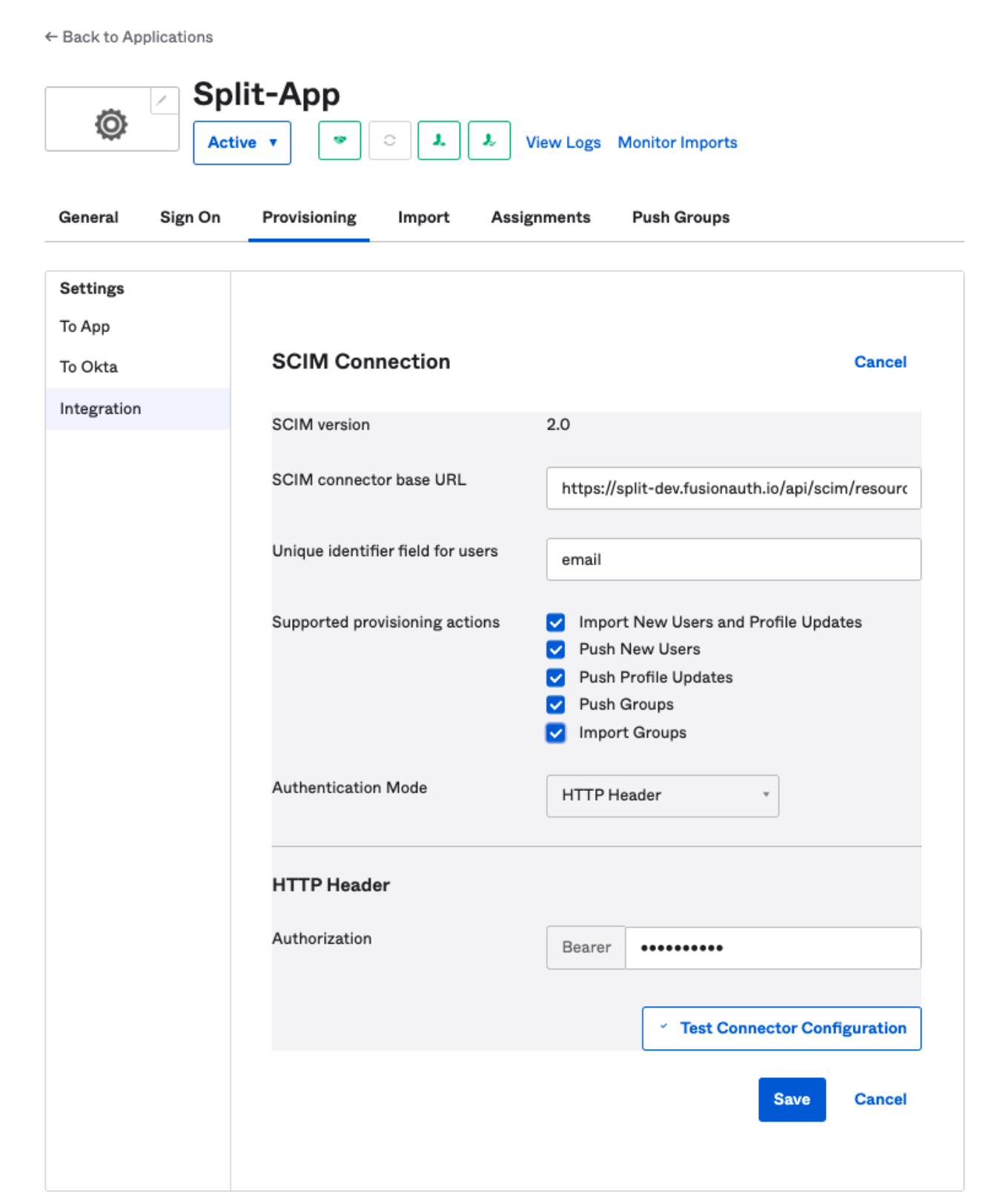Image resolution: width=983 pixels, height=1204 pixels.
Task: Uncheck Import New Users and Profile Updates
Action: [555, 622]
